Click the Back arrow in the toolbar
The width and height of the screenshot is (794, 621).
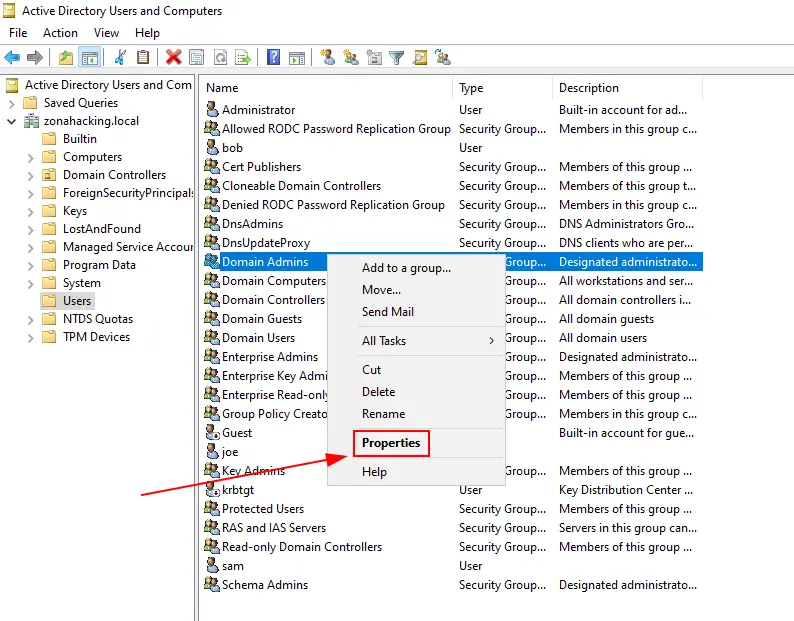pos(12,58)
